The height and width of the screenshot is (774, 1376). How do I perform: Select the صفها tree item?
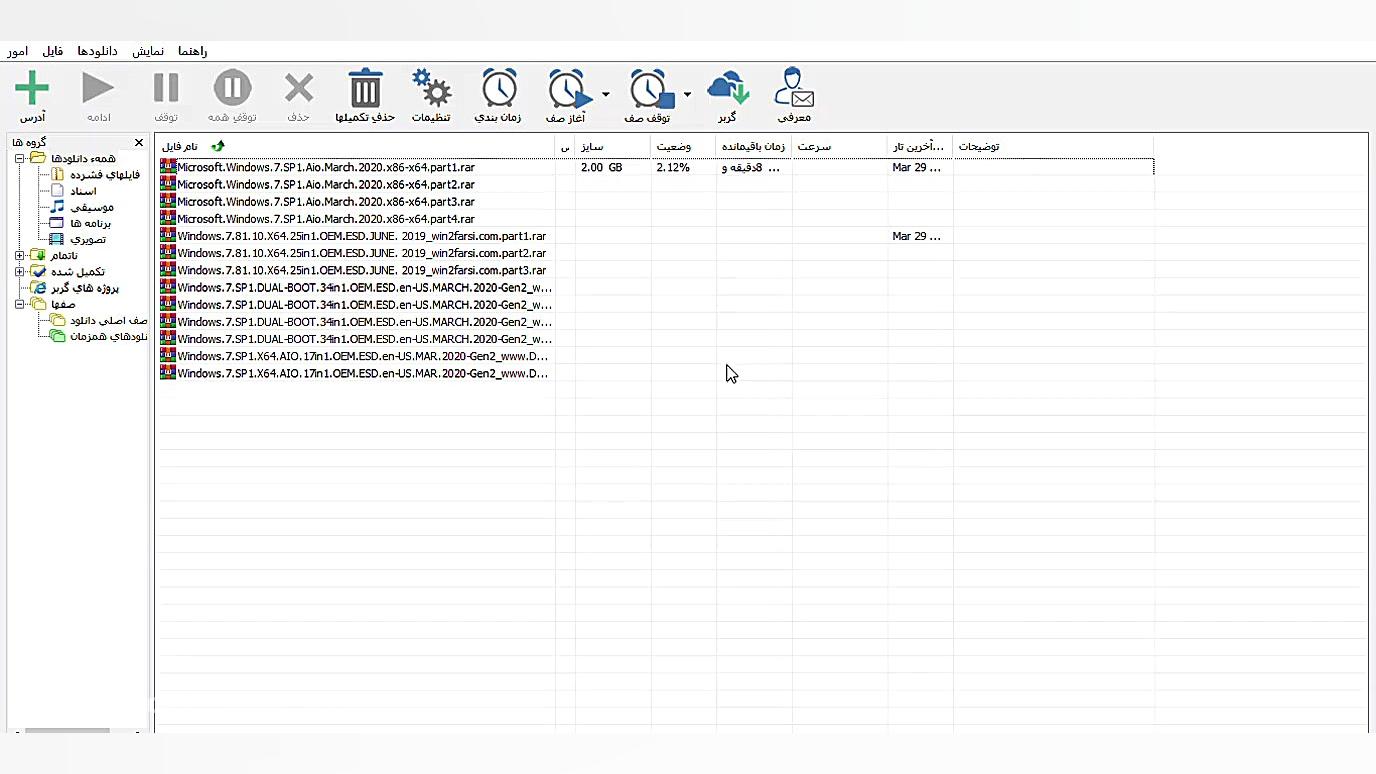[x=63, y=304]
